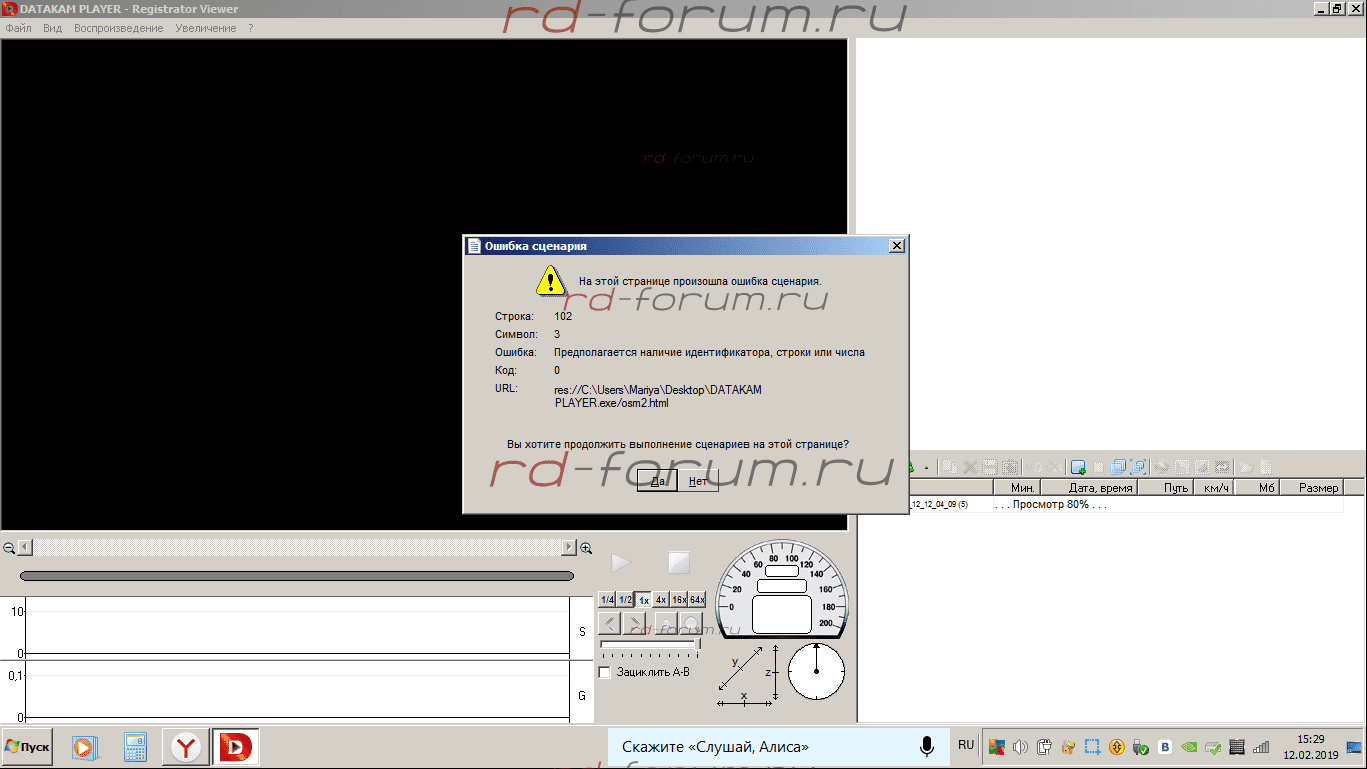The height and width of the screenshot is (769, 1367).
Task: Click the stop square button
Action: [x=679, y=563]
